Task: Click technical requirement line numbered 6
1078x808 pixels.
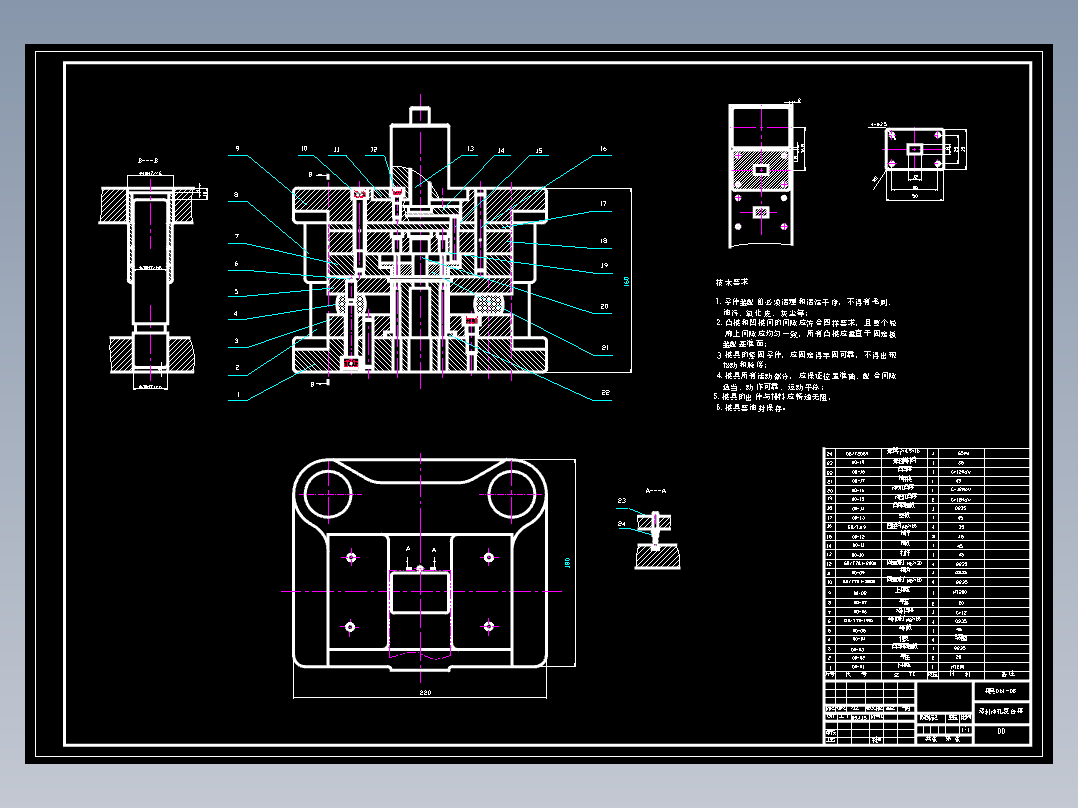Action: click(750, 408)
